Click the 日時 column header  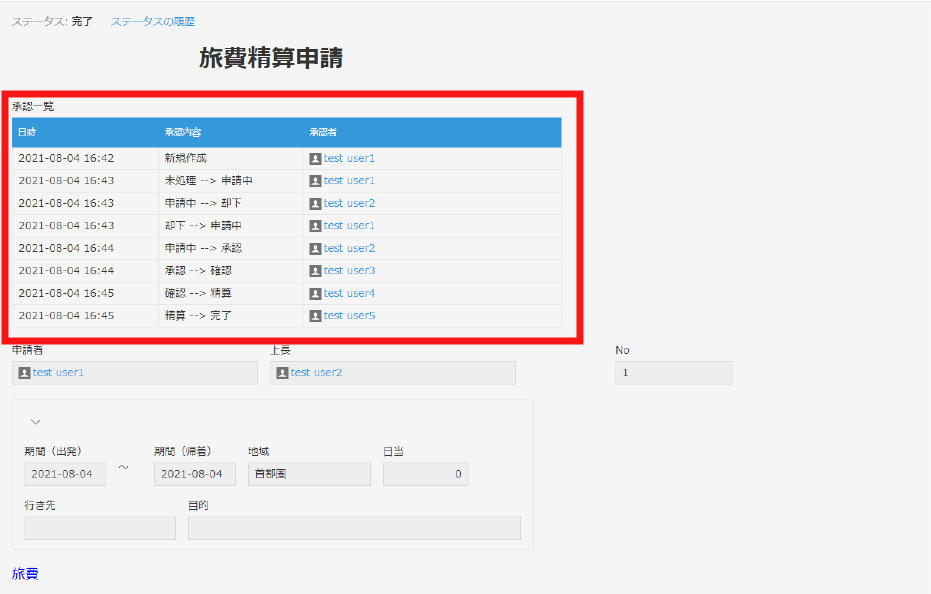(27, 132)
